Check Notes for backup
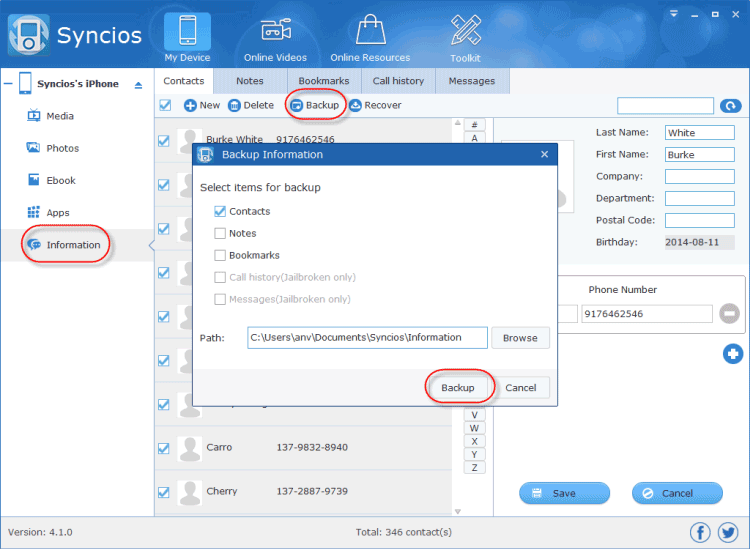The width and height of the screenshot is (750, 549). [x=220, y=233]
